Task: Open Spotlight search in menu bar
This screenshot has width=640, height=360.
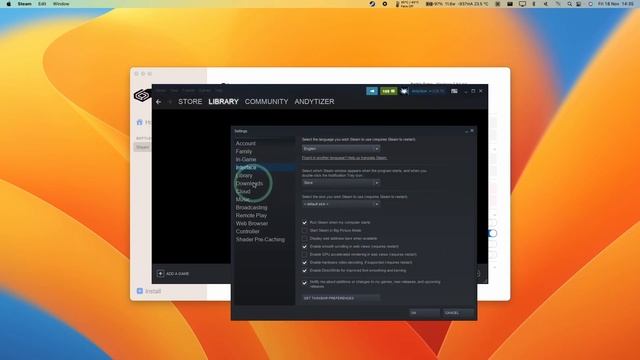Action: tap(569, 4)
